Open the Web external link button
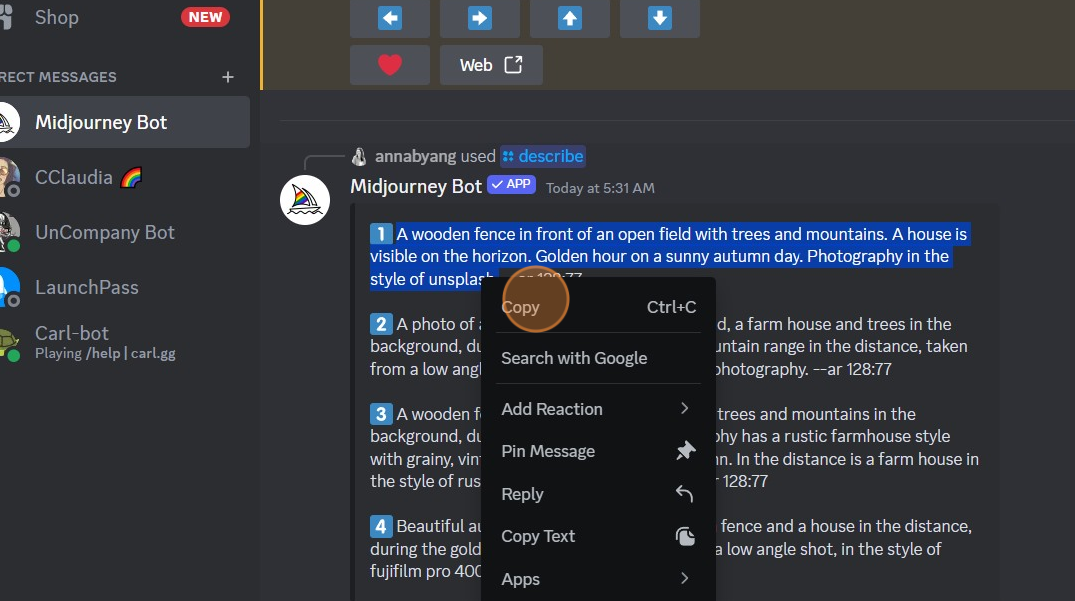This screenshot has width=1075, height=601. pos(490,64)
